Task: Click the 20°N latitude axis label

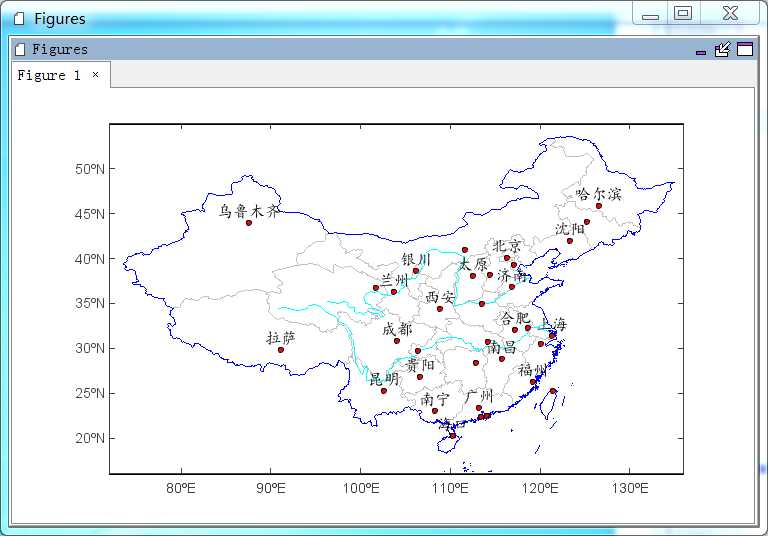Action: (x=90, y=438)
